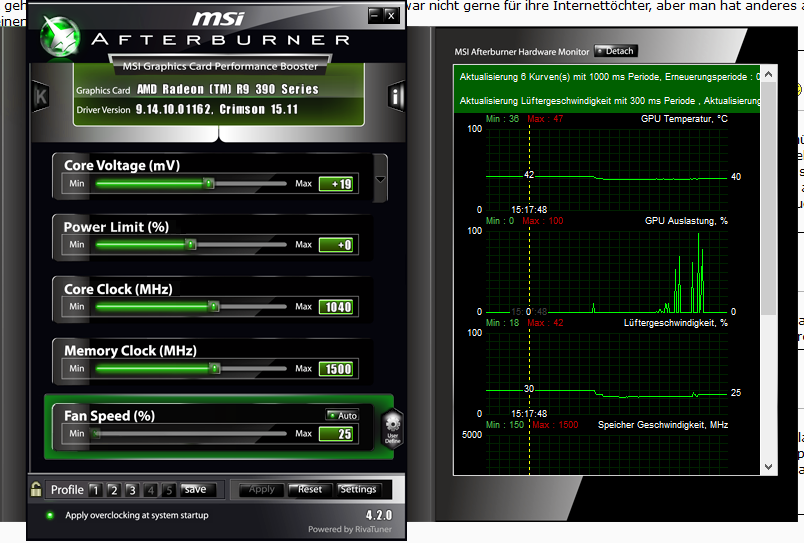Viewport: 804px width, 543px height.
Task: Click the AMD Radeon R9 390 Series text
Action: (x=228, y=89)
